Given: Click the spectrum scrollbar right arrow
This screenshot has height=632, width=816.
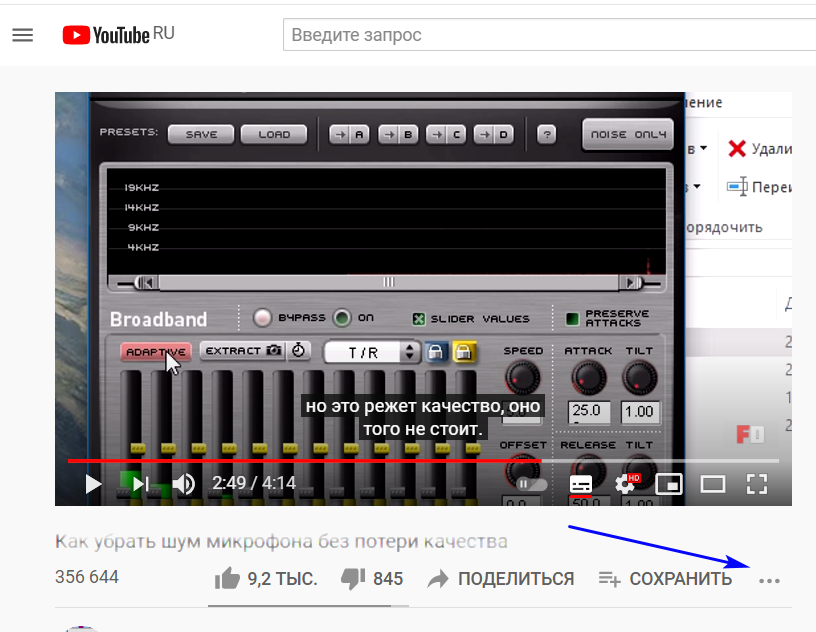Looking at the screenshot, I should [x=631, y=283].
